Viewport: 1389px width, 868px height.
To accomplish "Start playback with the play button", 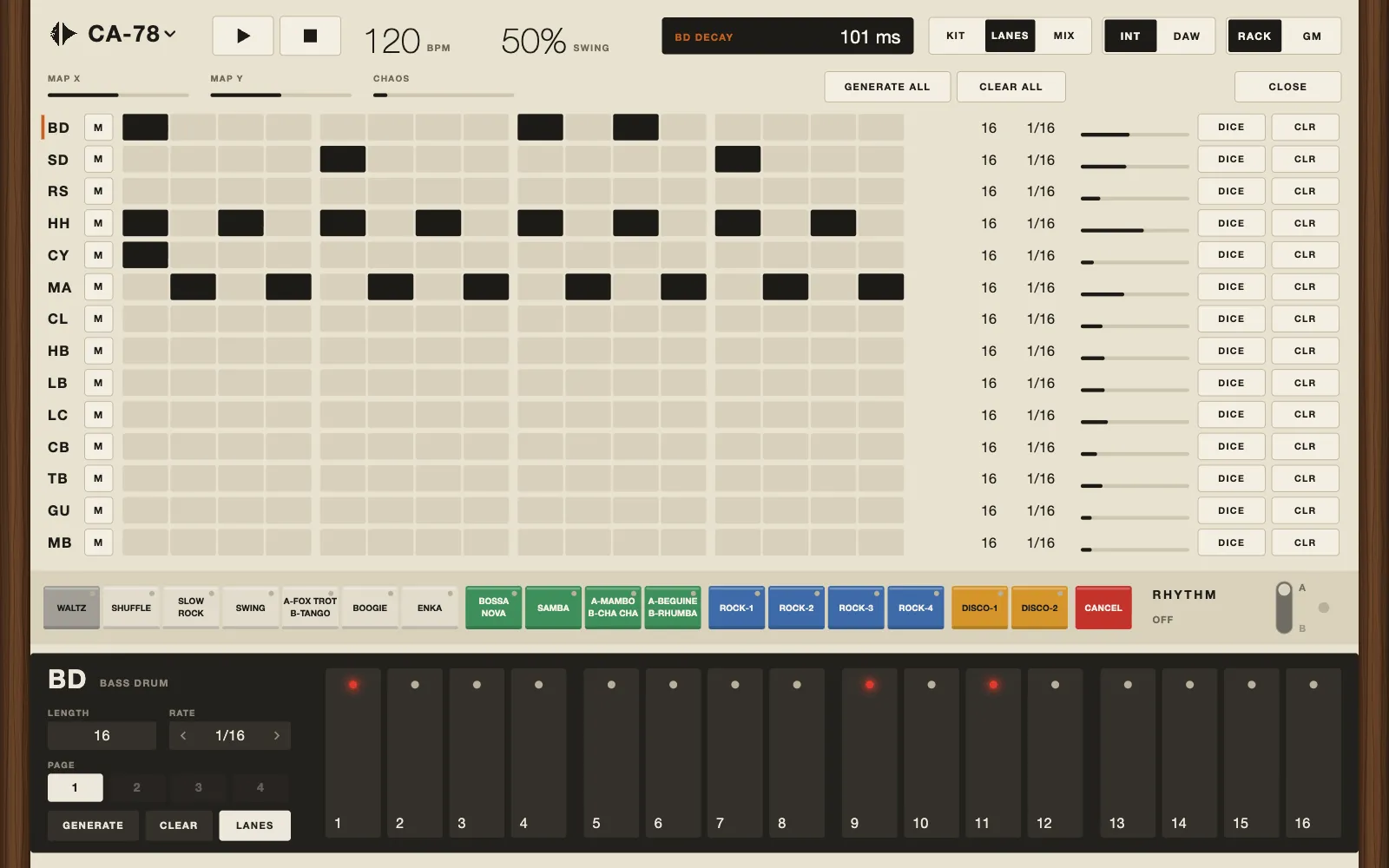I will click(x=243, y=36).
